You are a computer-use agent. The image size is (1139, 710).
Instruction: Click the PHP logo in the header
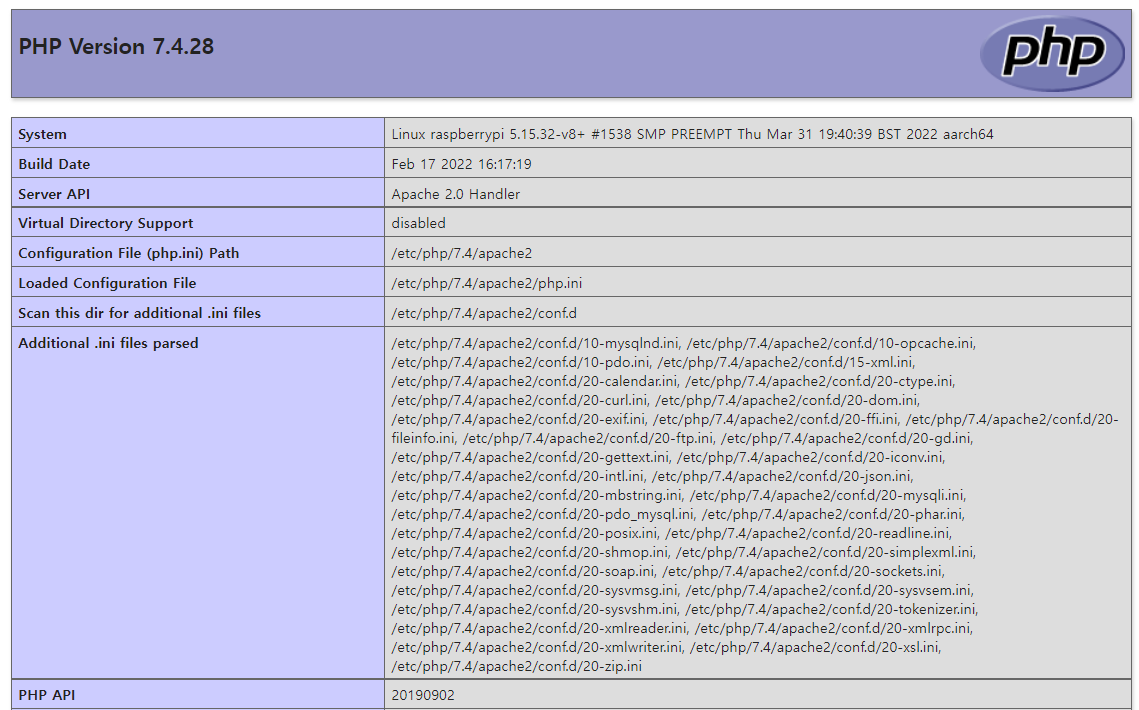1052,53
